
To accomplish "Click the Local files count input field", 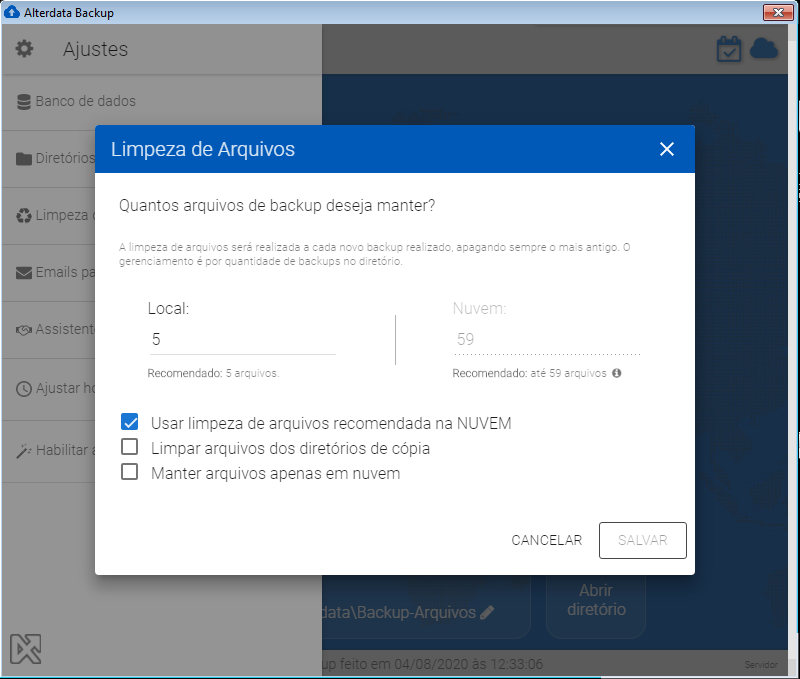I will (242, 340).
